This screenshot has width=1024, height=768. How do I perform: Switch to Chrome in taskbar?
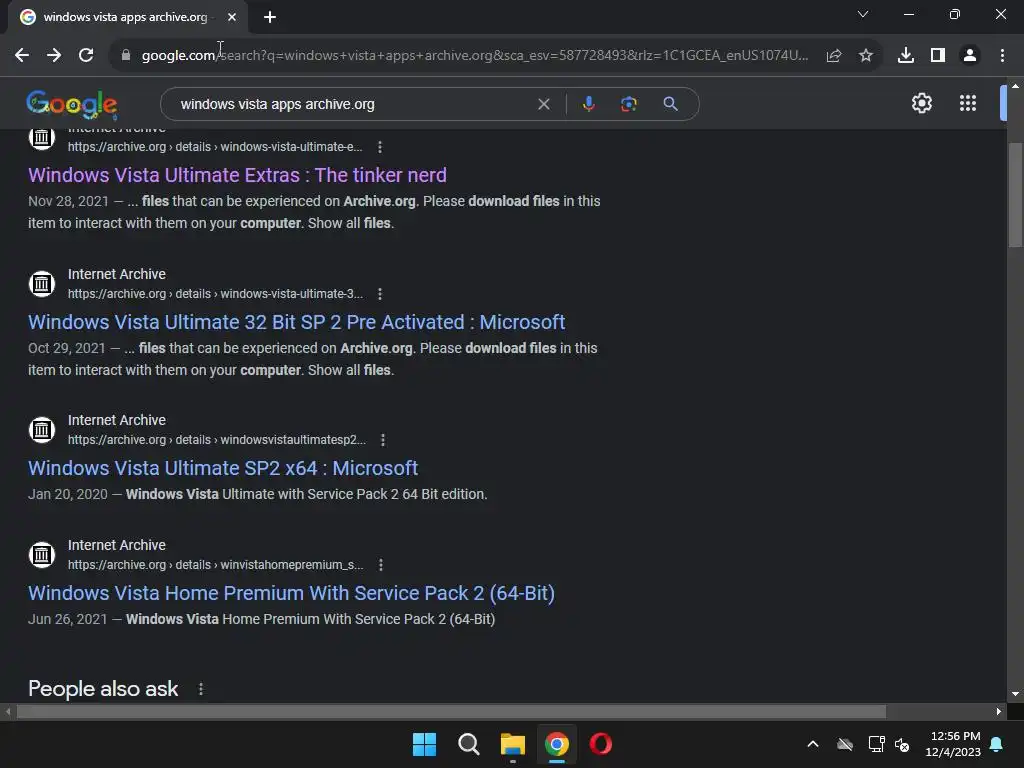[556, 744]
